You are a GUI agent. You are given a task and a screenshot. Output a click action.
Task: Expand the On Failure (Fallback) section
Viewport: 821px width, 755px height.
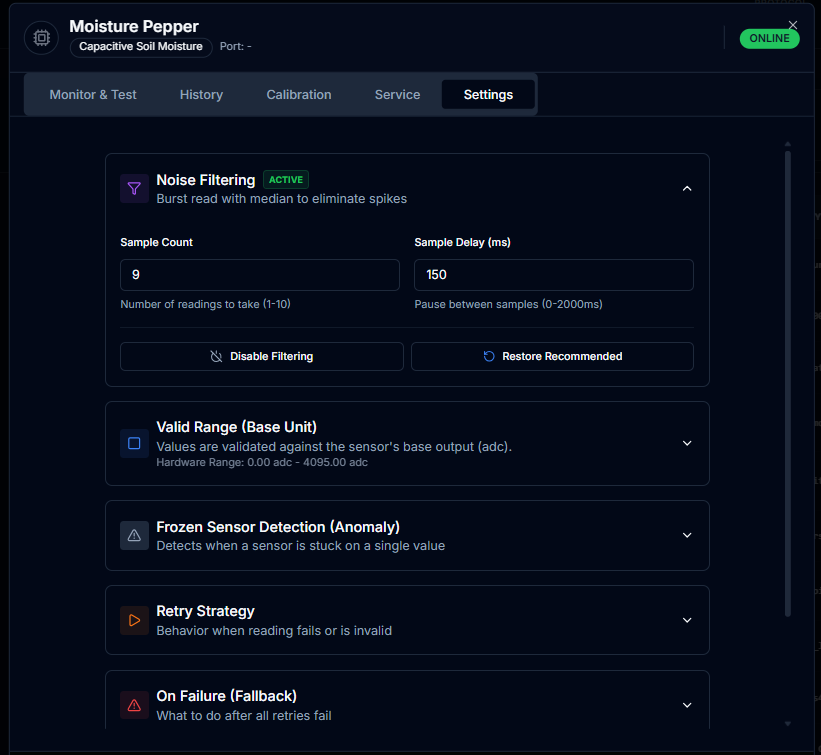point(687,705)
